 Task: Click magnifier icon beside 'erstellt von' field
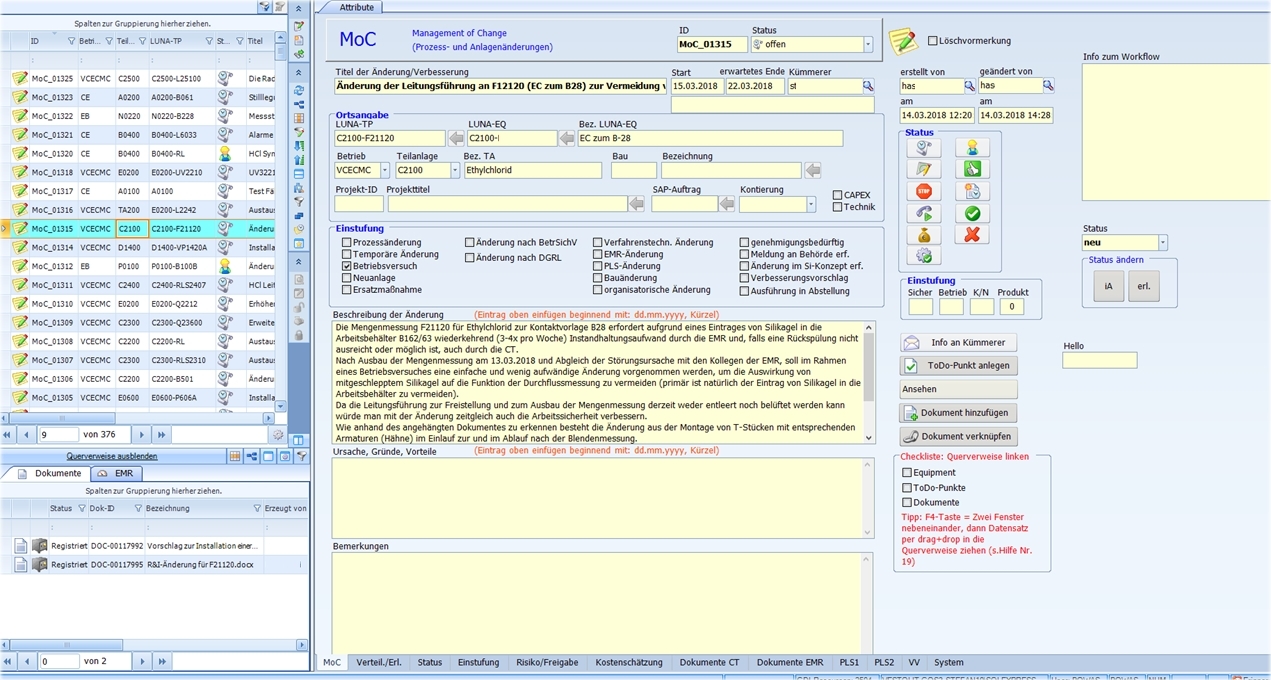click(969, 86)
